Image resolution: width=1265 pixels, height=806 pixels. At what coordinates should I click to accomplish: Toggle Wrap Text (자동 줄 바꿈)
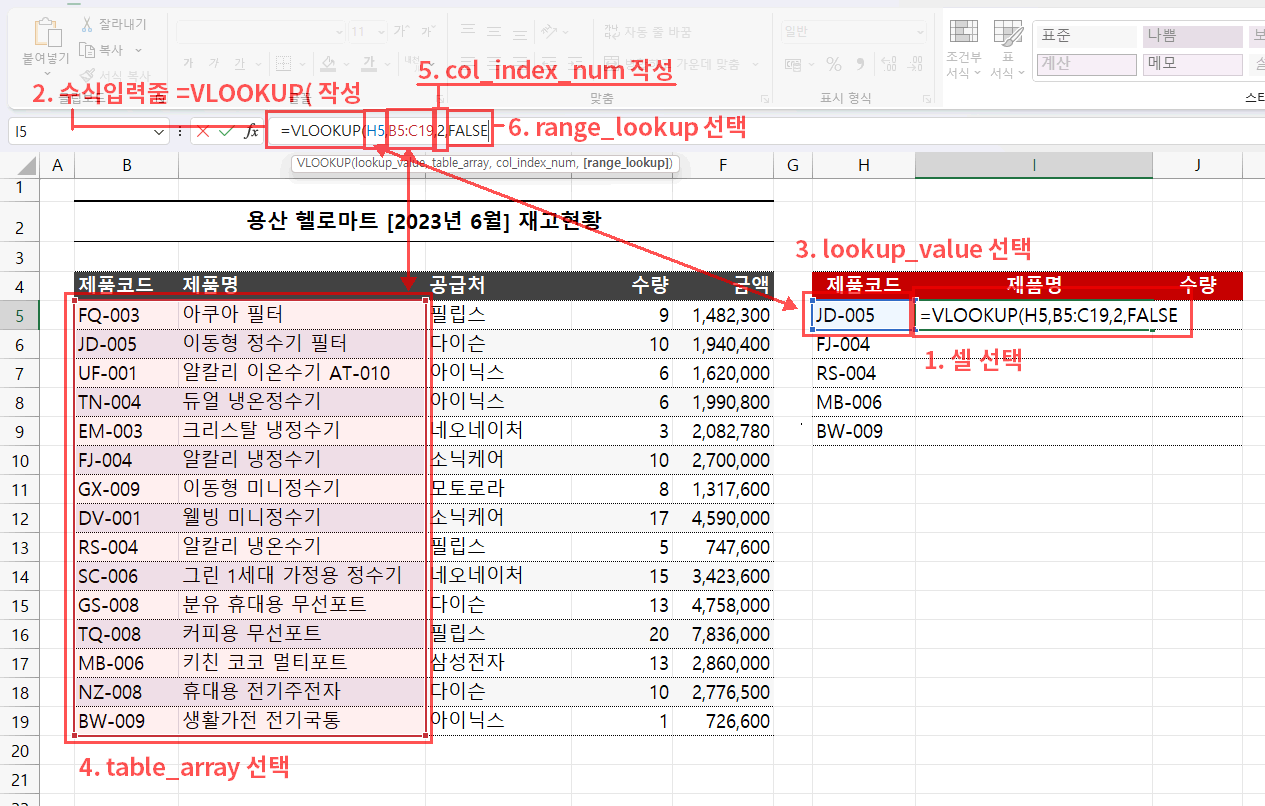click(648, 32)
